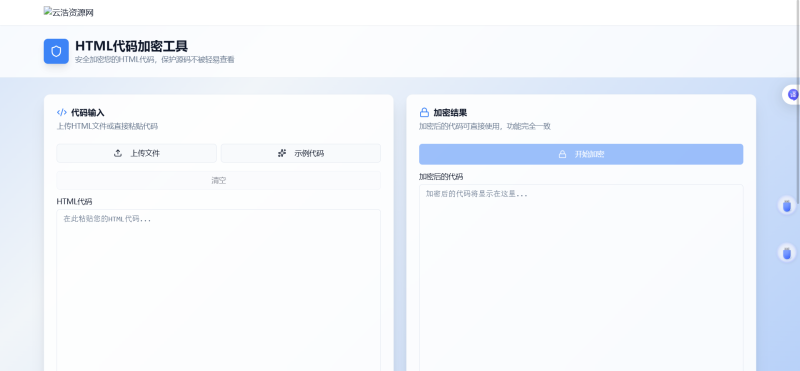Click the 加密结果 heading

(x=450, y=112)
